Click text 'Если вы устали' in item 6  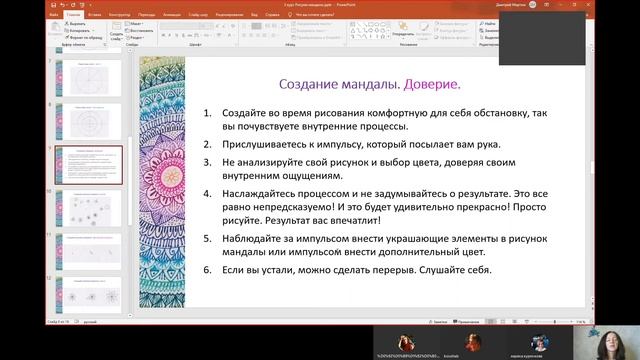[x=258, y=270]
